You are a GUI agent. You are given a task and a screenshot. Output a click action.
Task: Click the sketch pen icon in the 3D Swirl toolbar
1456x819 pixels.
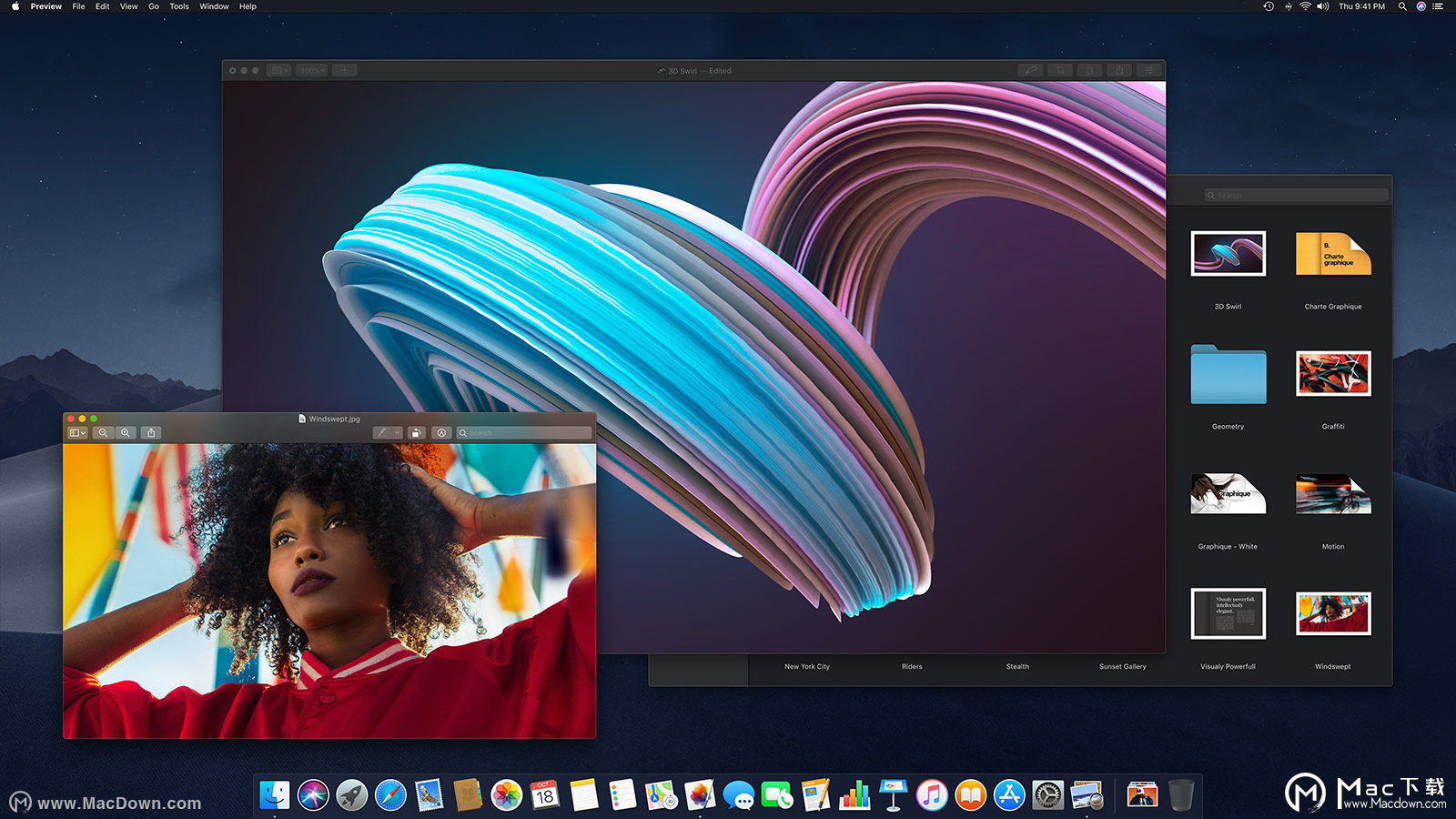[1030, 70]
